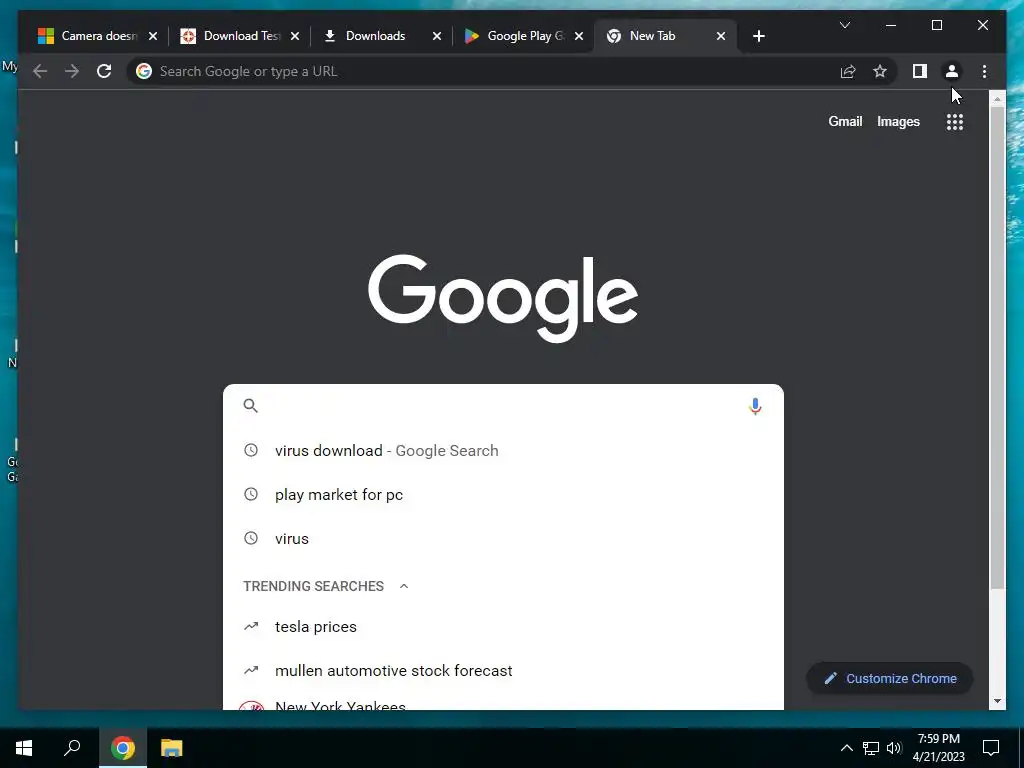The height and width of the screenshot is (768, 1024).
Task: Close the Camera doesn't tab
Action: 153,36
